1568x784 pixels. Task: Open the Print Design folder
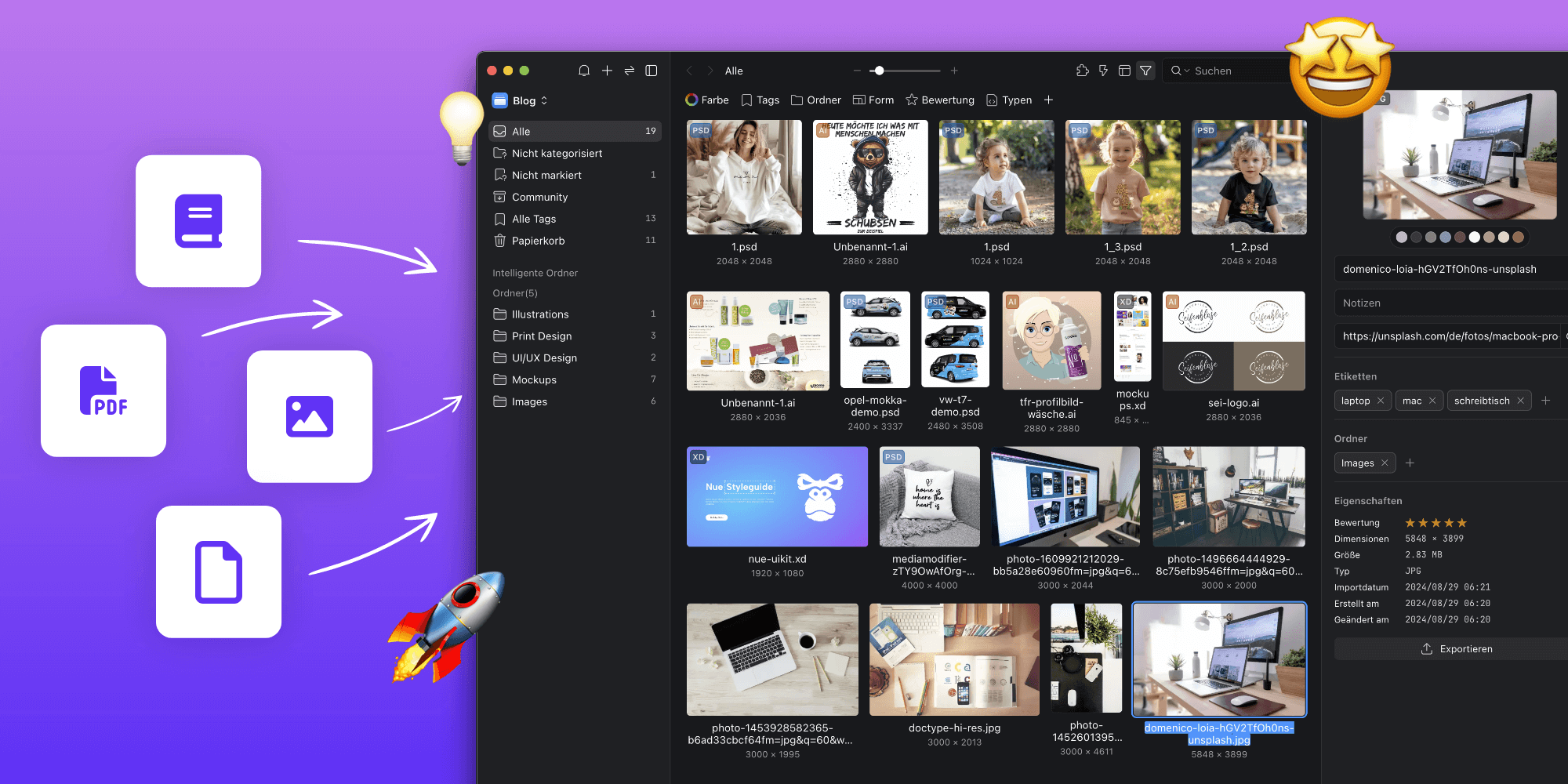click(575, 336)
